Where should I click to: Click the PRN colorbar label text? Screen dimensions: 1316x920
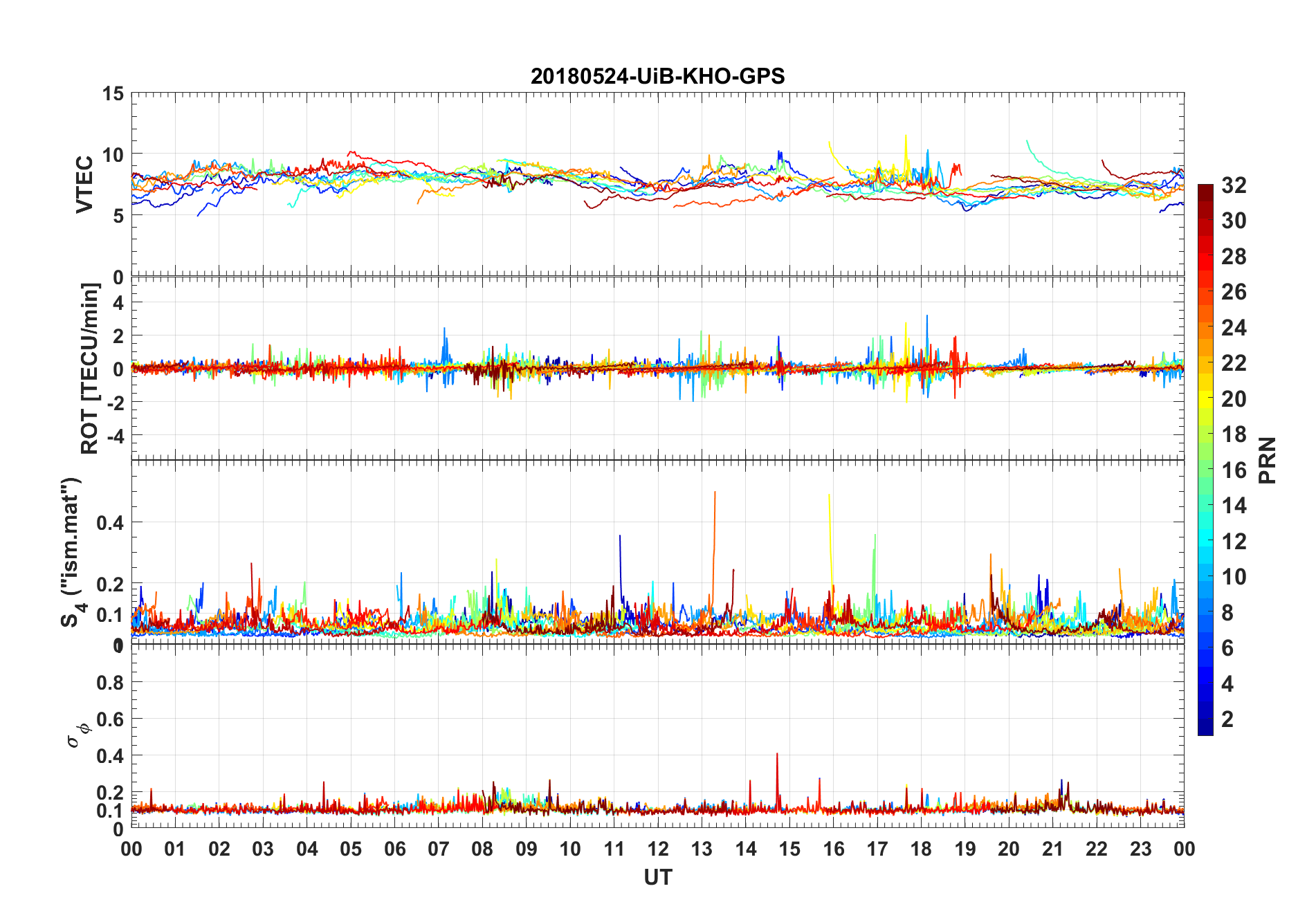pos(1268,460)
